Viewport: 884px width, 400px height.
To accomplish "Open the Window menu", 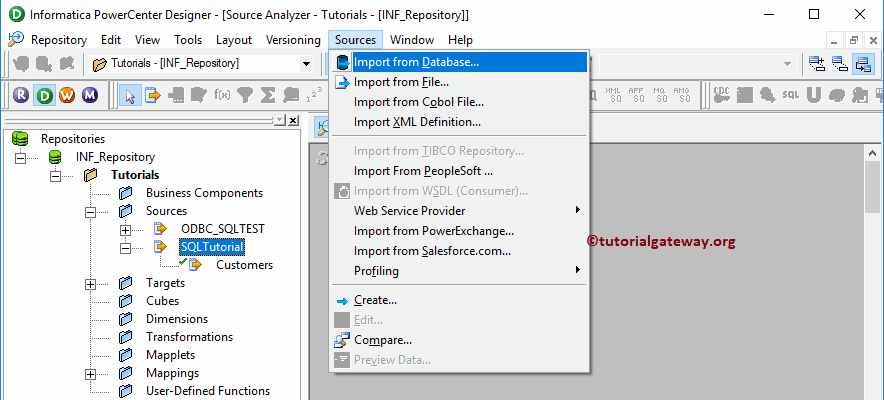I will coord(412,40).
